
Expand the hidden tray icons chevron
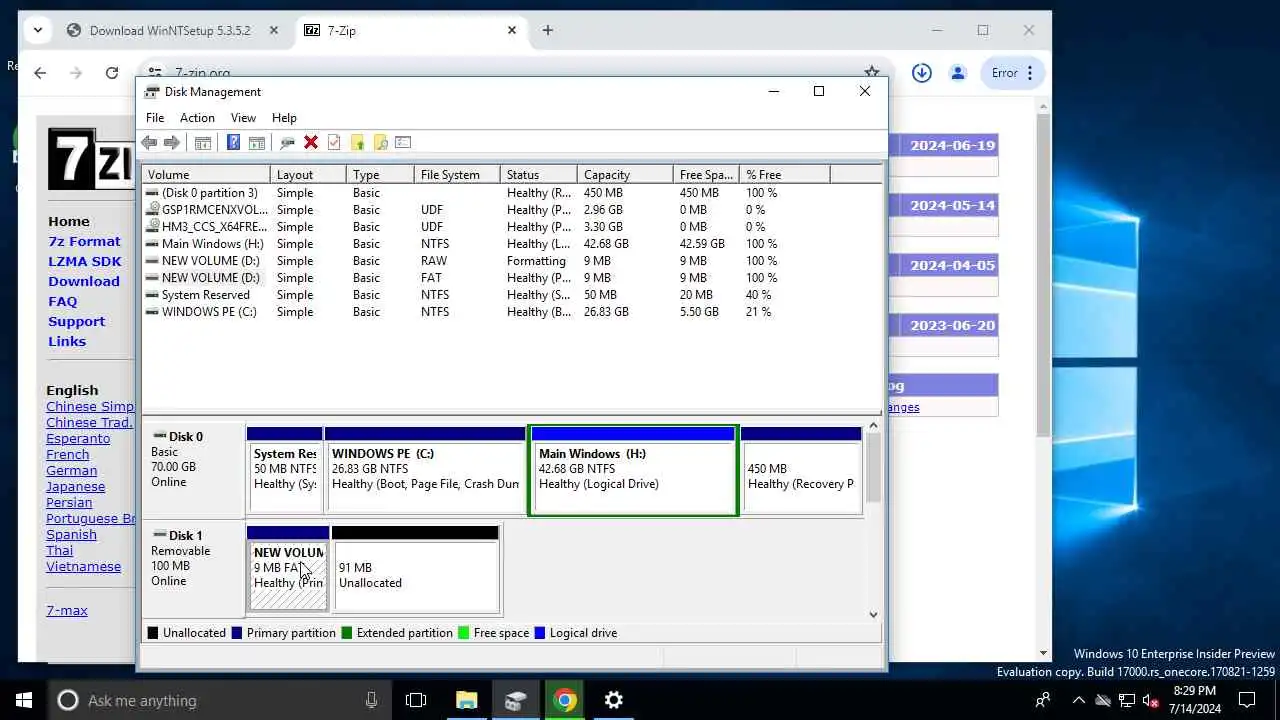pos(1079,700)
